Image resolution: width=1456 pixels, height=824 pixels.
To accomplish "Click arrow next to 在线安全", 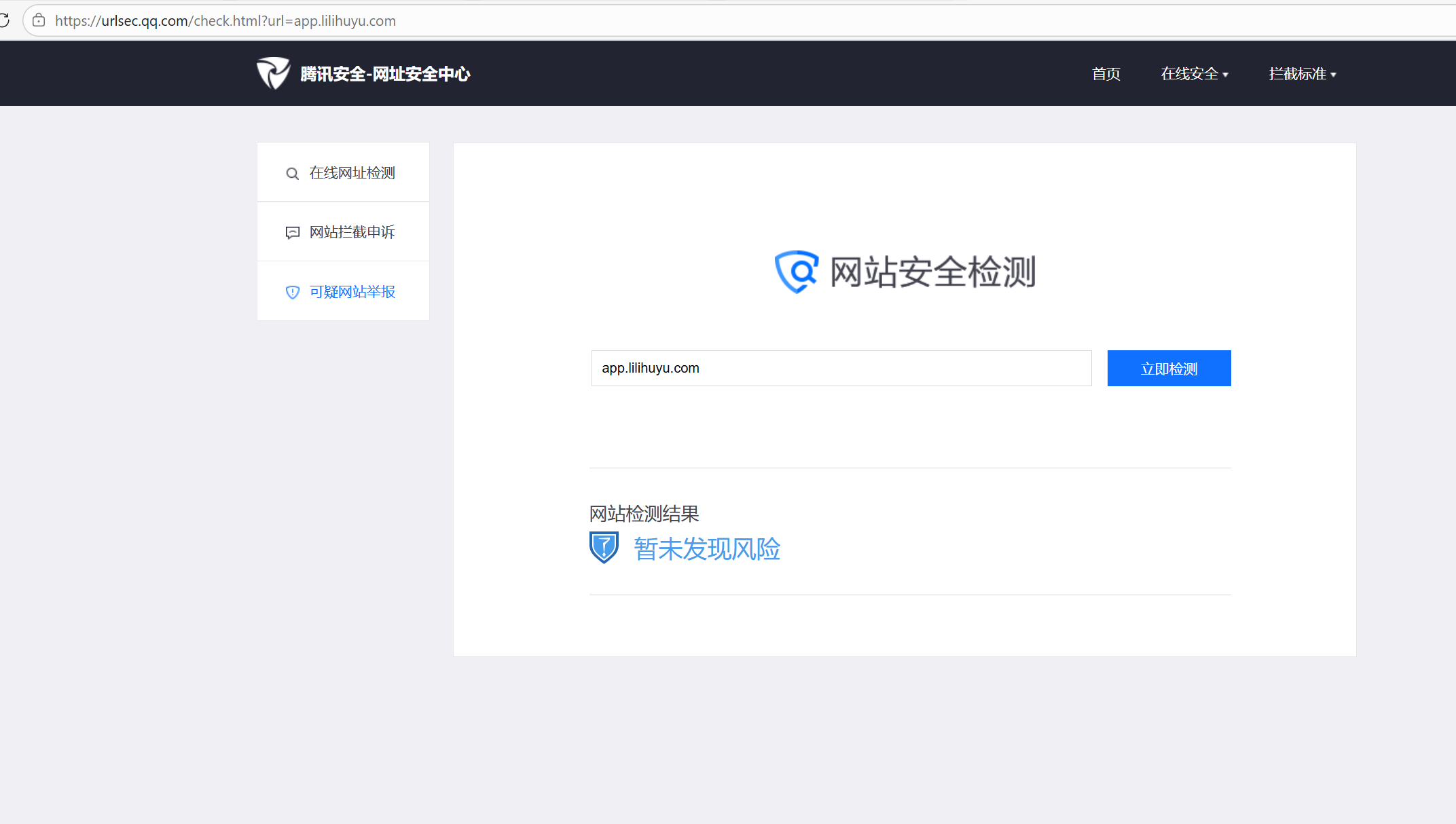I will click(1226, 75).
